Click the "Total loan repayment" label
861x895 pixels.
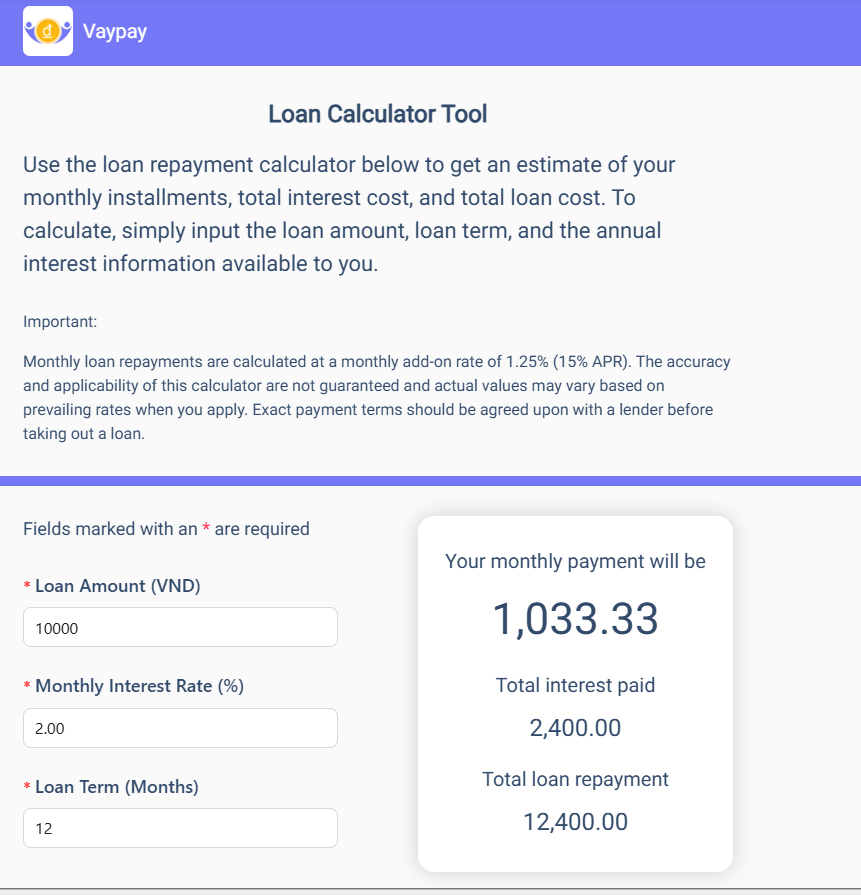tap(575, 779)
